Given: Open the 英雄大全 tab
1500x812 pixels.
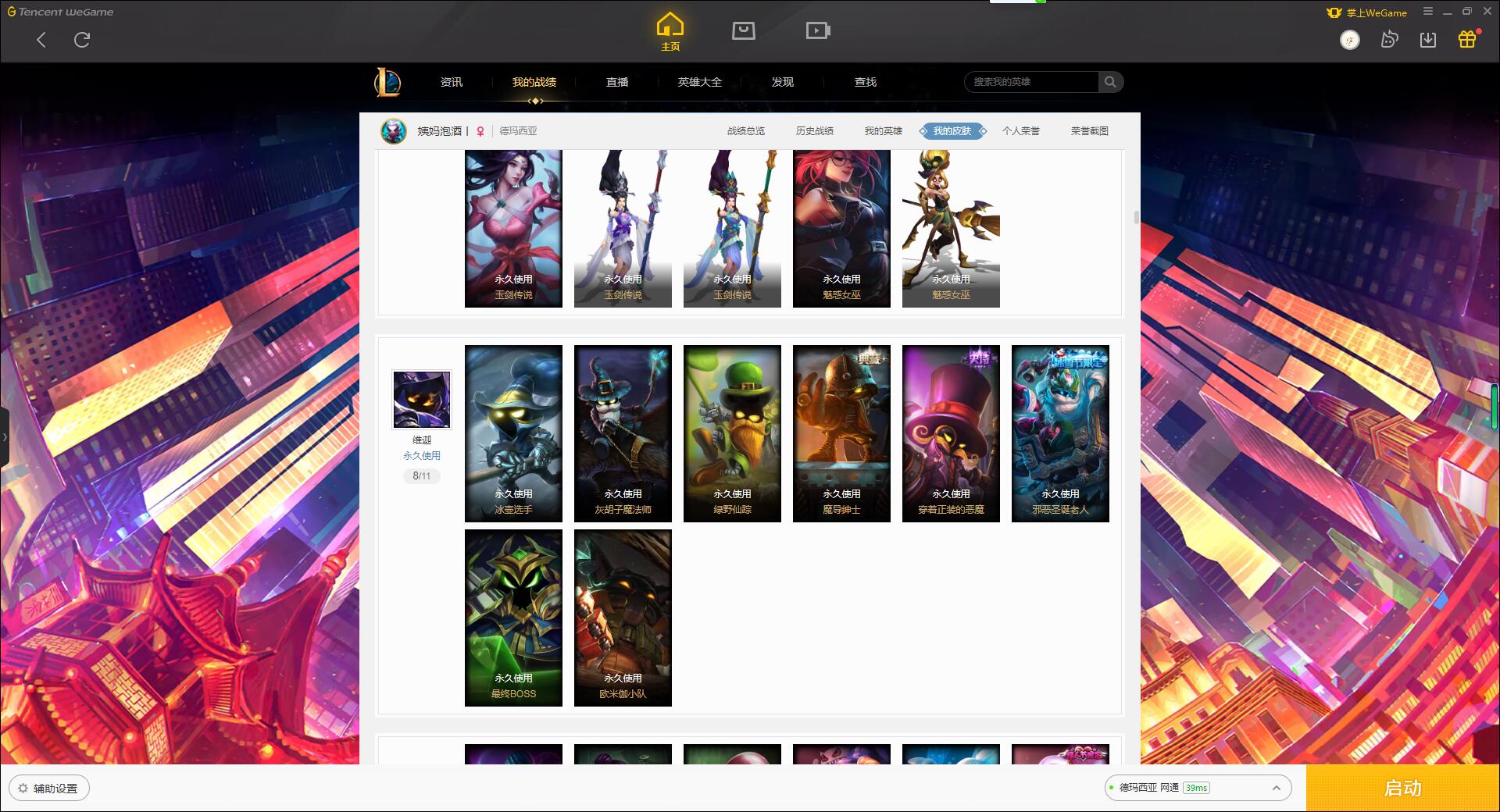Looking at the screenshot, I should (700, 82).
